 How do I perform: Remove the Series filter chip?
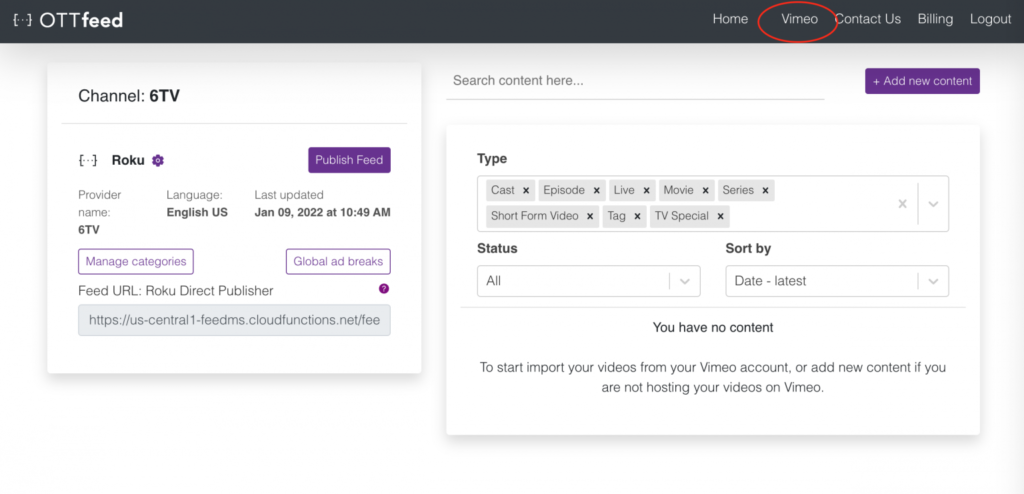[x=766, y=190]
